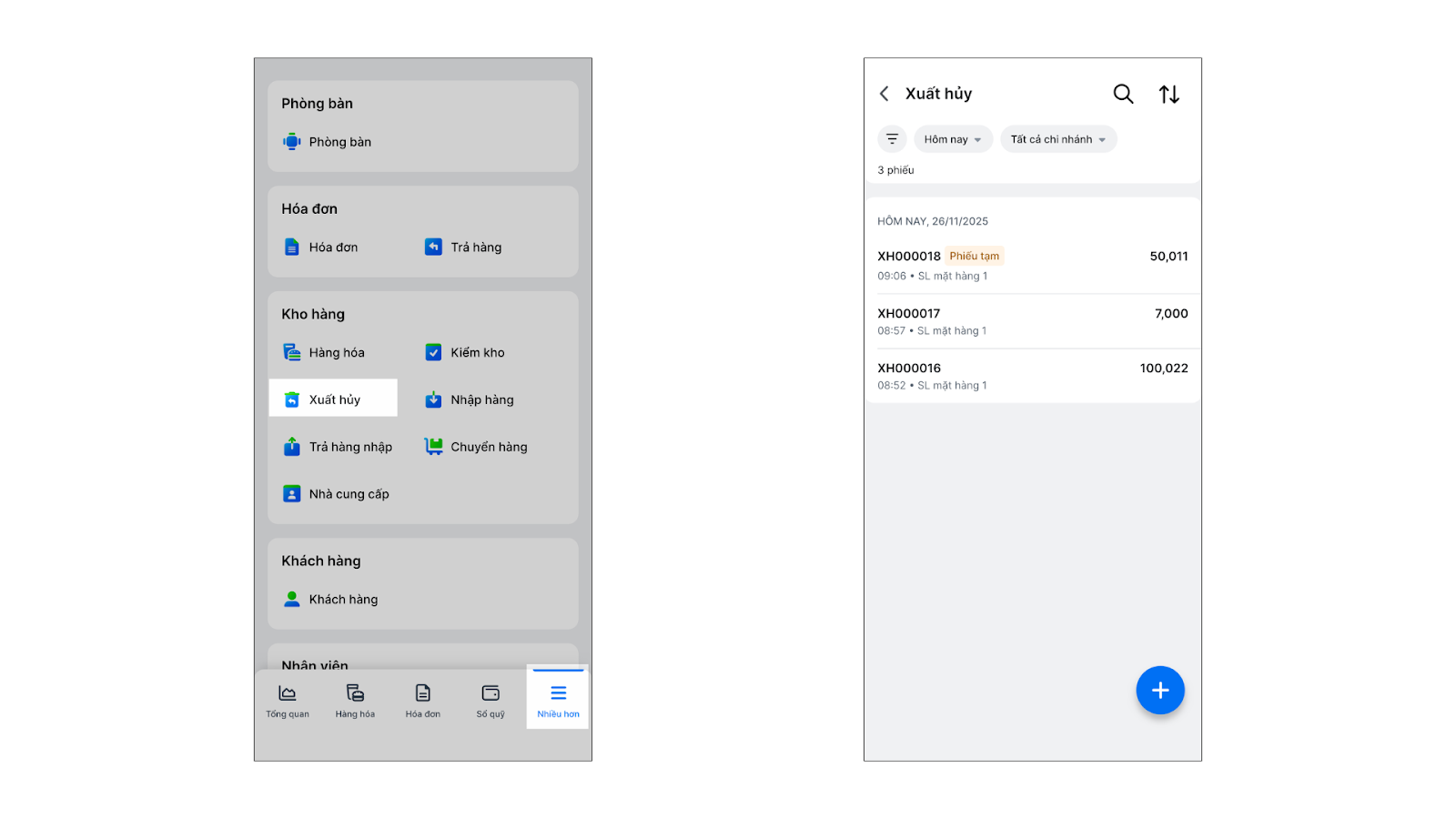Open search in Xuất hủy screen
The image size is (1456, 819).
pos(1123,94)
